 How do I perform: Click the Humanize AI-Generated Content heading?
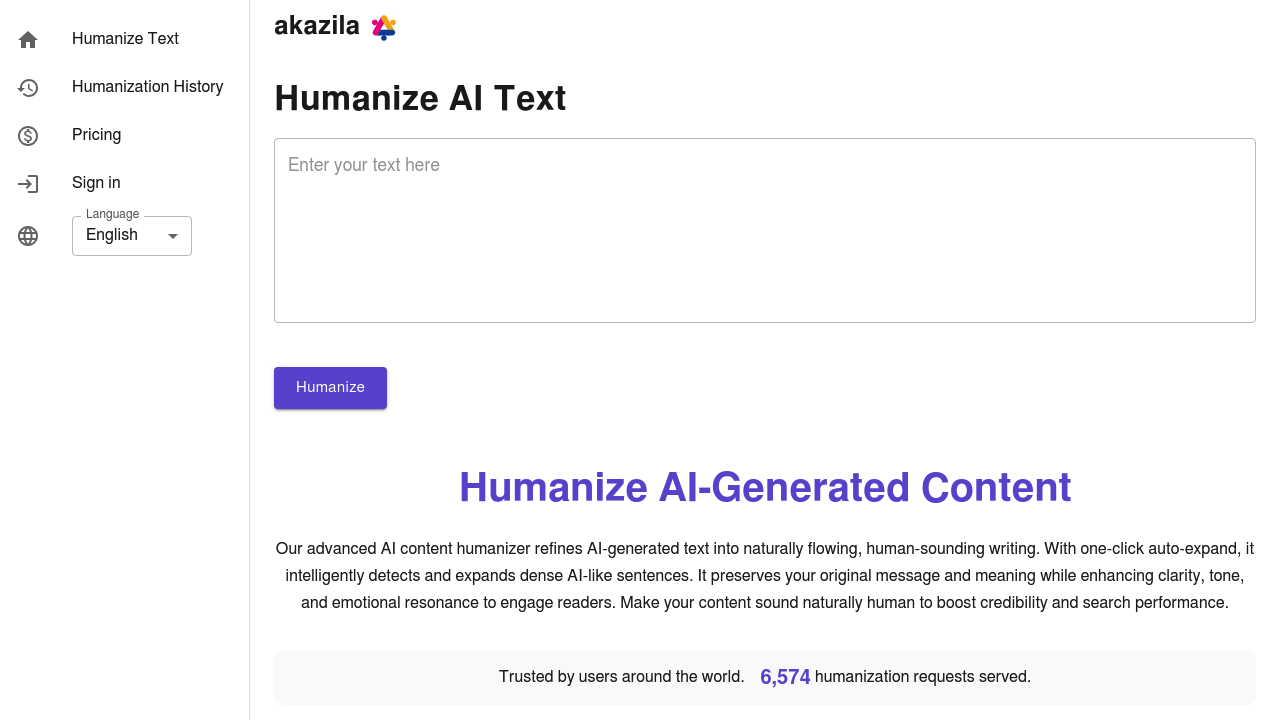[x=764, y=487]
